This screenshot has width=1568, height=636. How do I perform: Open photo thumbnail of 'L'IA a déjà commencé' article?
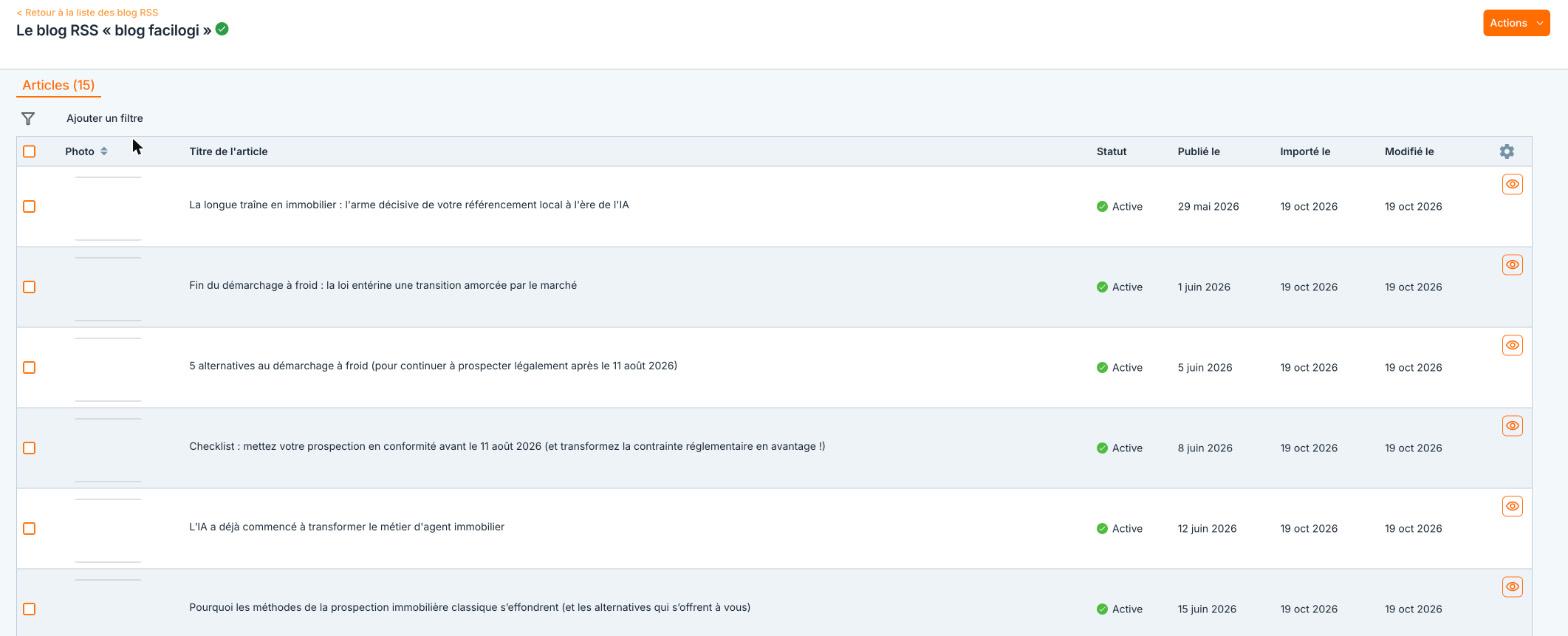[x=108, y=530]
